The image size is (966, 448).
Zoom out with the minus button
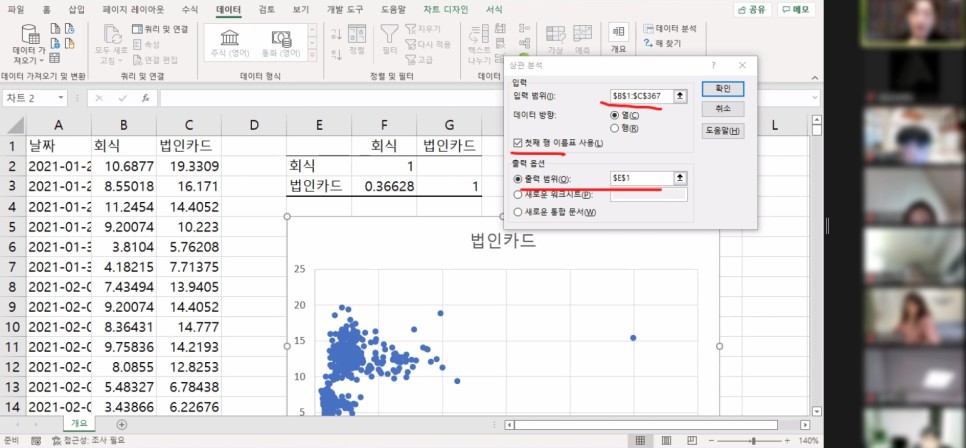[711, 441]
